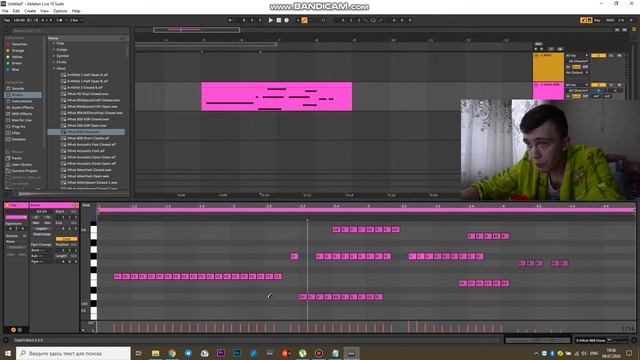The image size is (640, 360).
Task: Select the Blue collection tag
Action: point(16,69)
